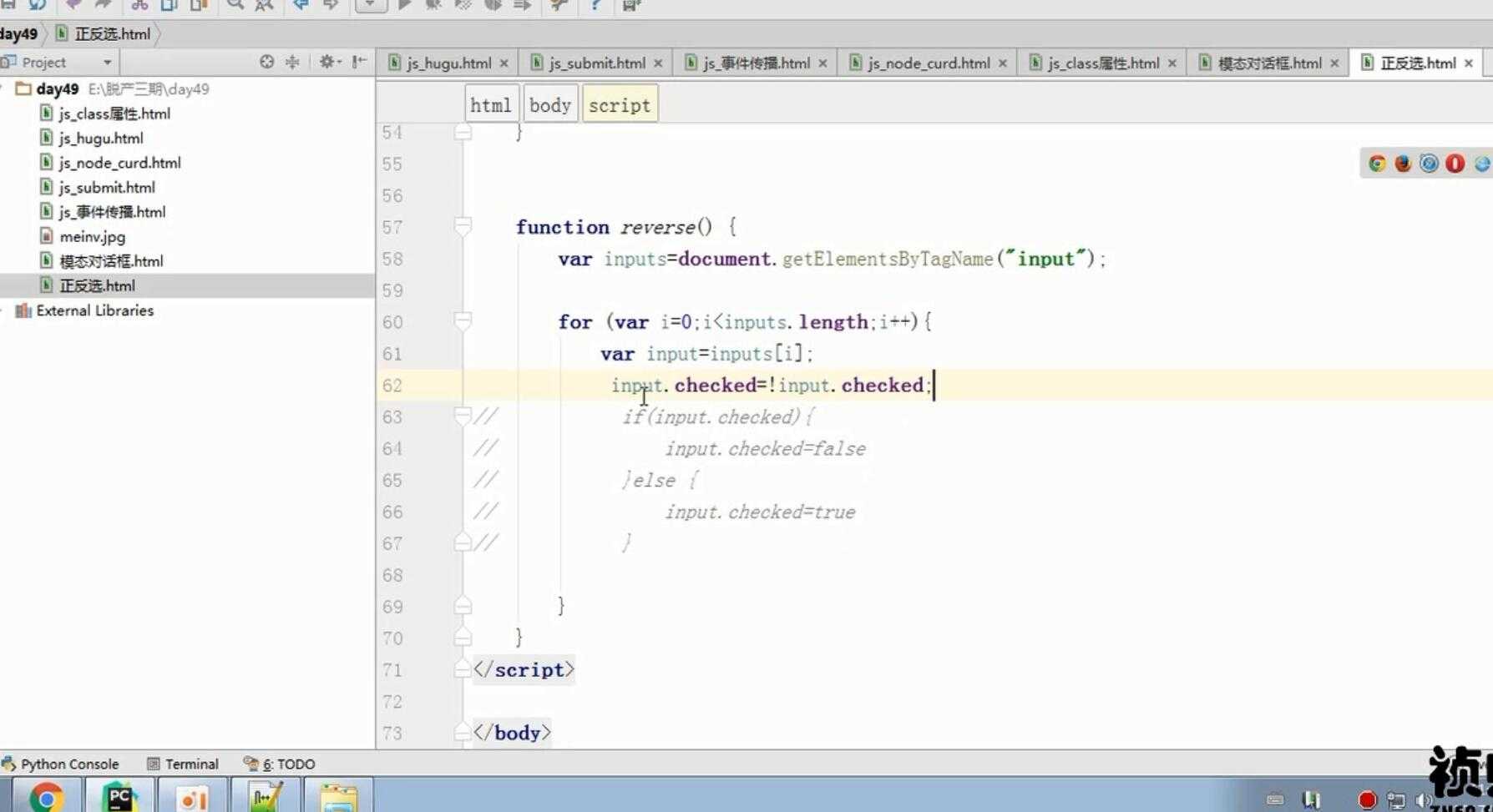Click the 正反选.html breadcrumb in navigation bar

coord(104,34)
